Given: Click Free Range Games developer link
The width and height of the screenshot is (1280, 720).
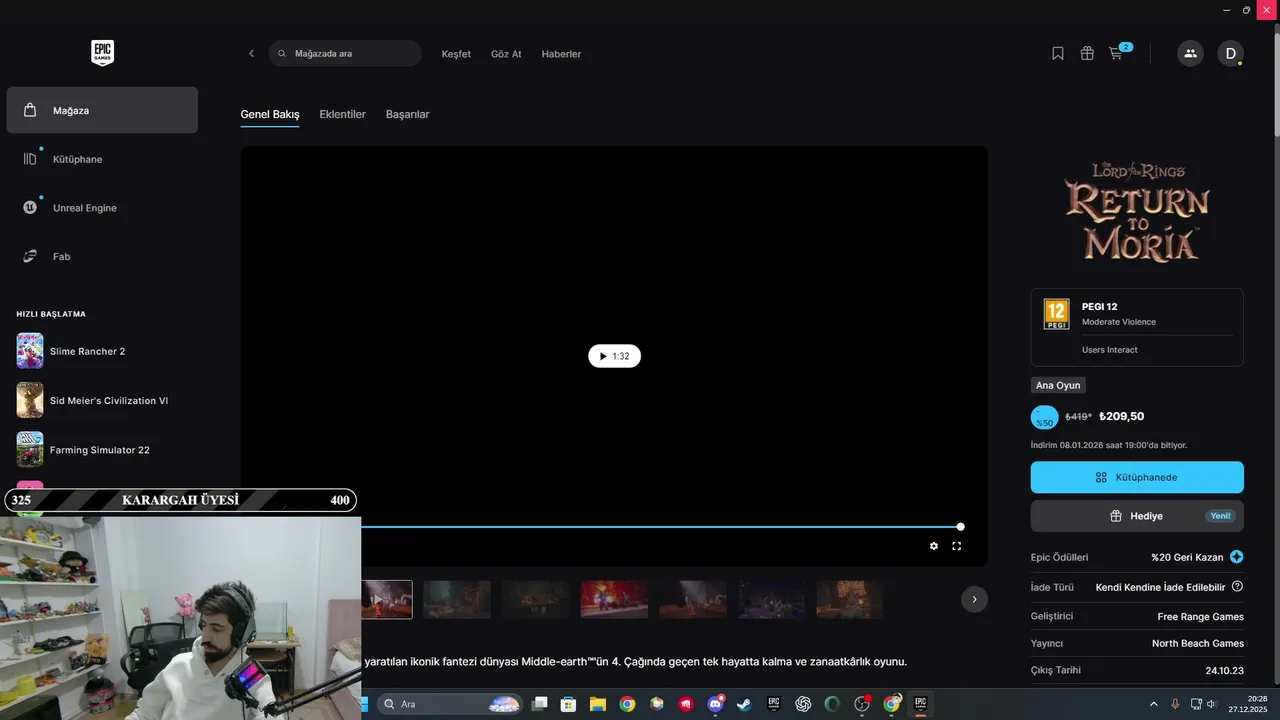Looking at the screenshot, I should click(x=1200, y=616).
